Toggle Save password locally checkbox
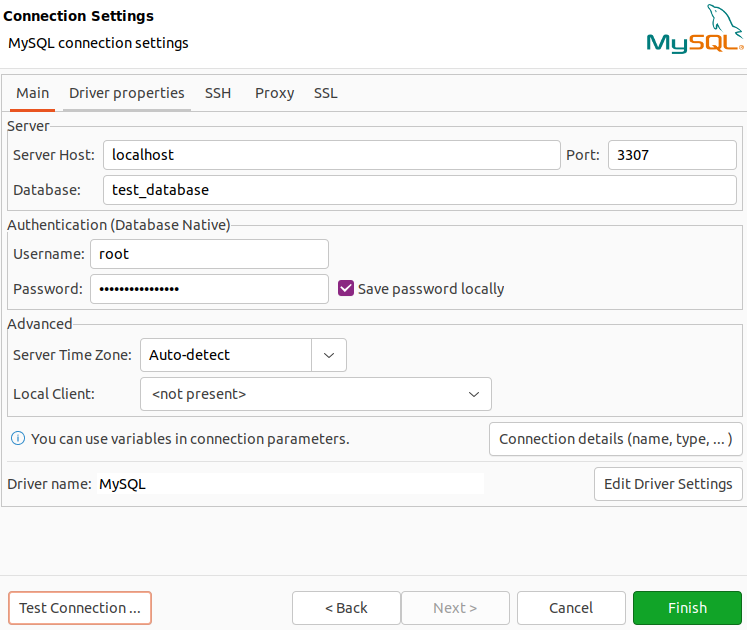Image resolution: width=747 pixels, height=630 pixels. 346,289
